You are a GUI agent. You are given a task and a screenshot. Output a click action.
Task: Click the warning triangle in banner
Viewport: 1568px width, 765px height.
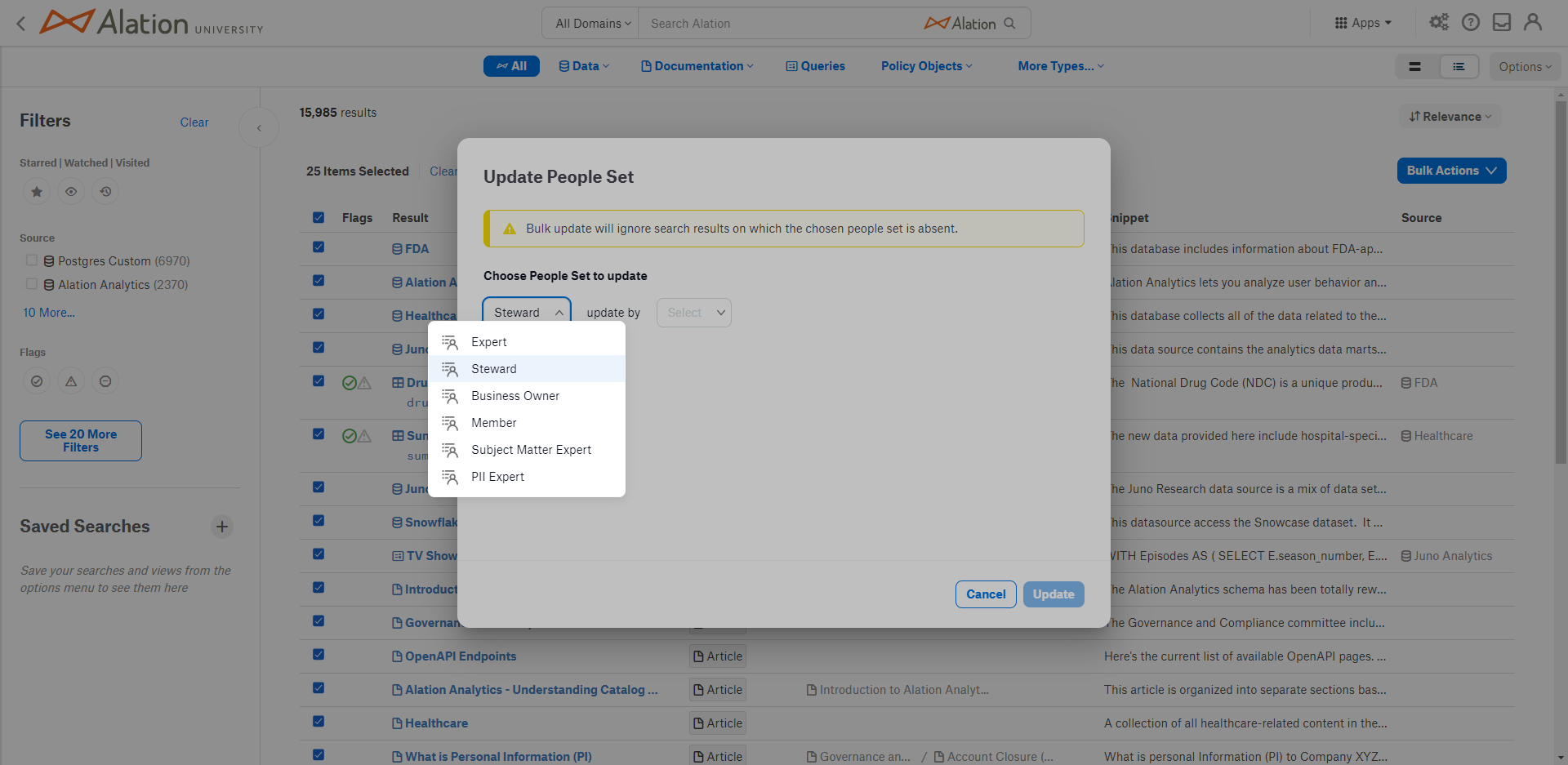pos(510,229)
